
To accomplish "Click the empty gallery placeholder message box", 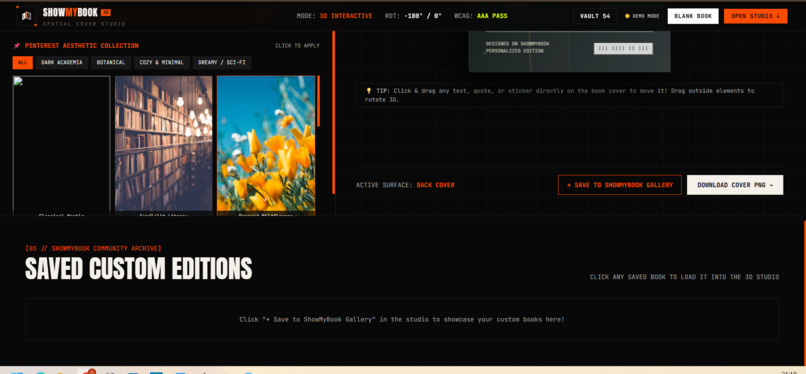I will pyautogui.click(x=402, y=320).
